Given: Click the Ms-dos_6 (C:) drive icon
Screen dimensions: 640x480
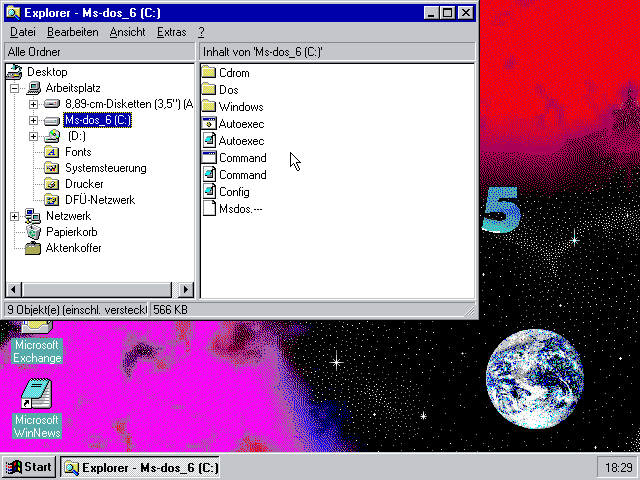Looking at the screenshot, I should pyautogui.click(x=52, y=120).
